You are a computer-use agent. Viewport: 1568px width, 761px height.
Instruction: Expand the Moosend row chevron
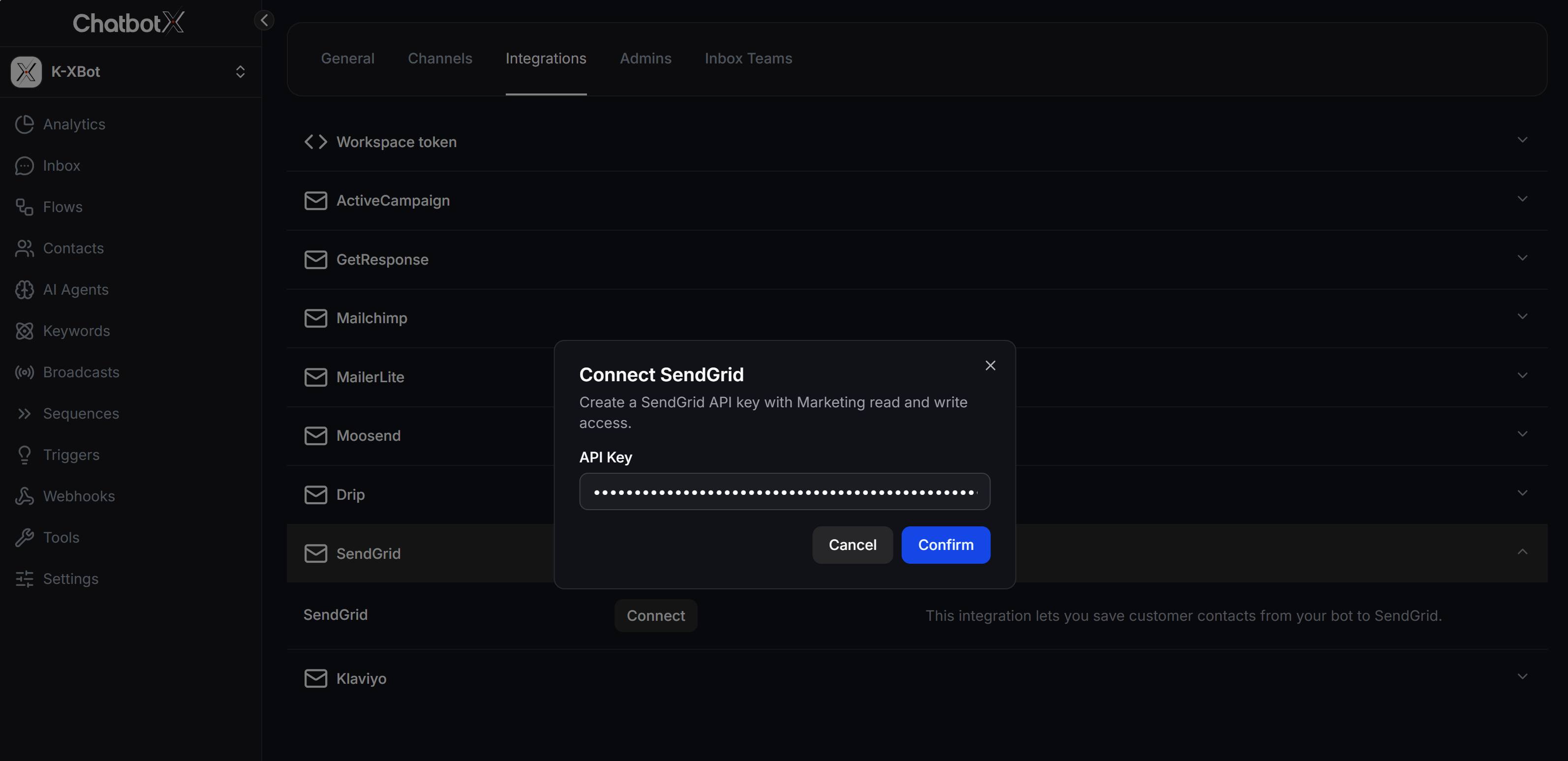[x=1522, y=434]
